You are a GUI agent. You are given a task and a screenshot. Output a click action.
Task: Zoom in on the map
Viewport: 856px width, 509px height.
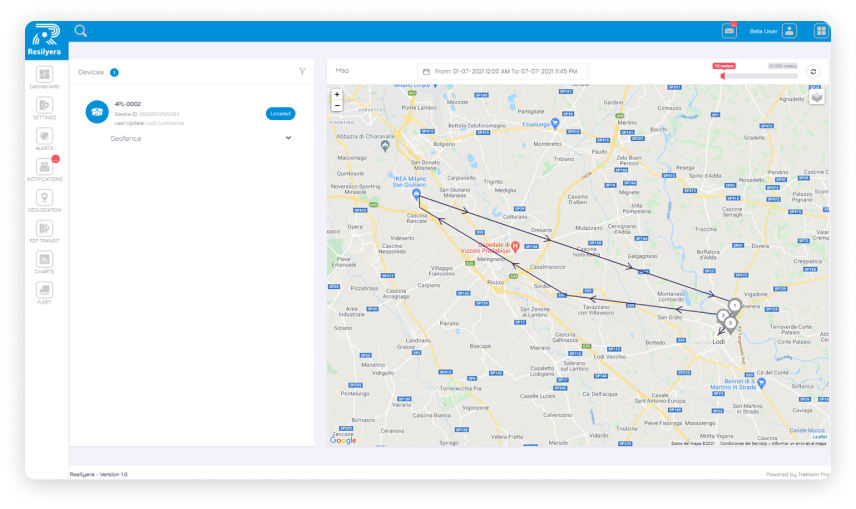tap(337, 94)
